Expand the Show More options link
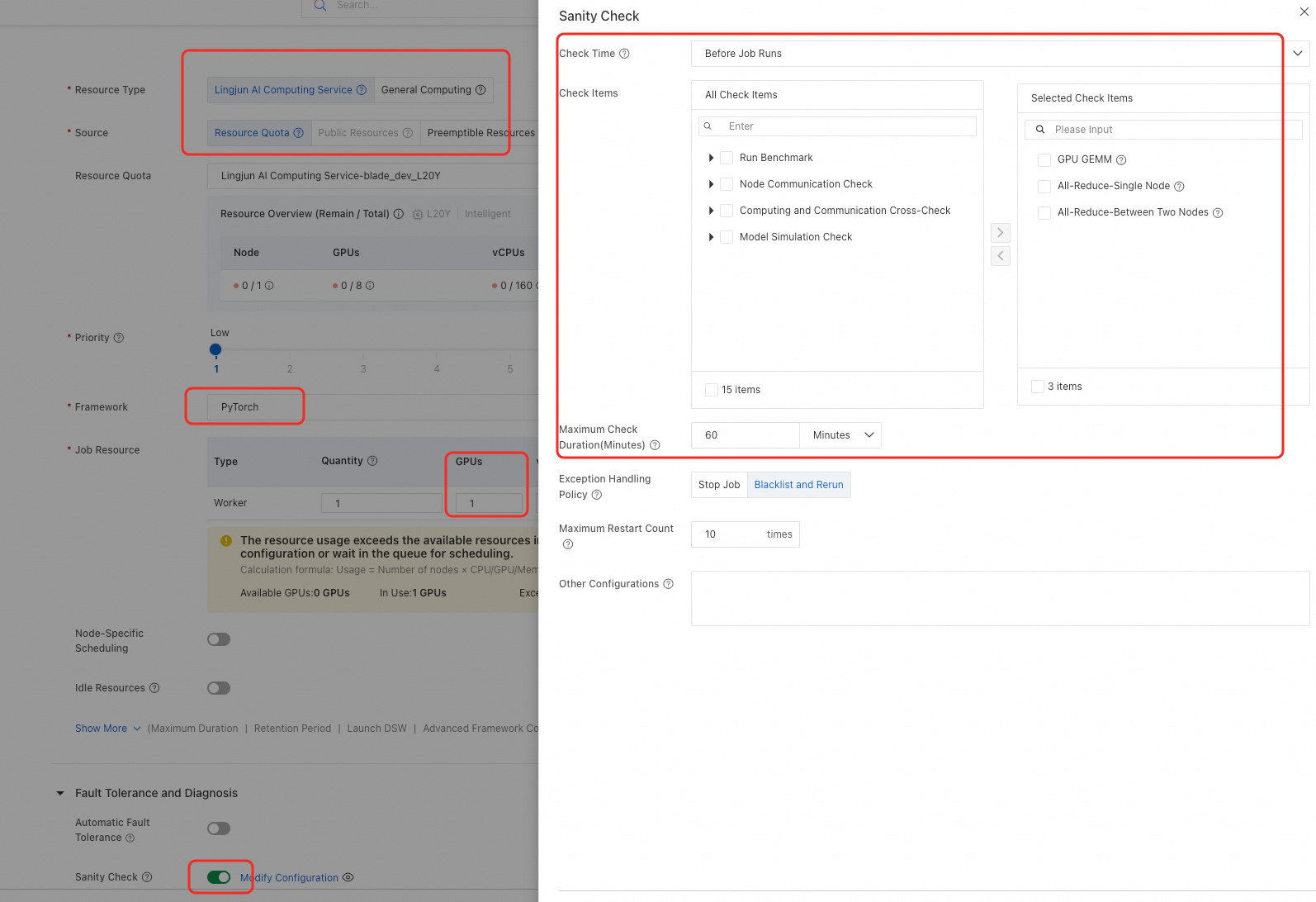This screenshot has width=1316, height=902. [x=108, y=729]
